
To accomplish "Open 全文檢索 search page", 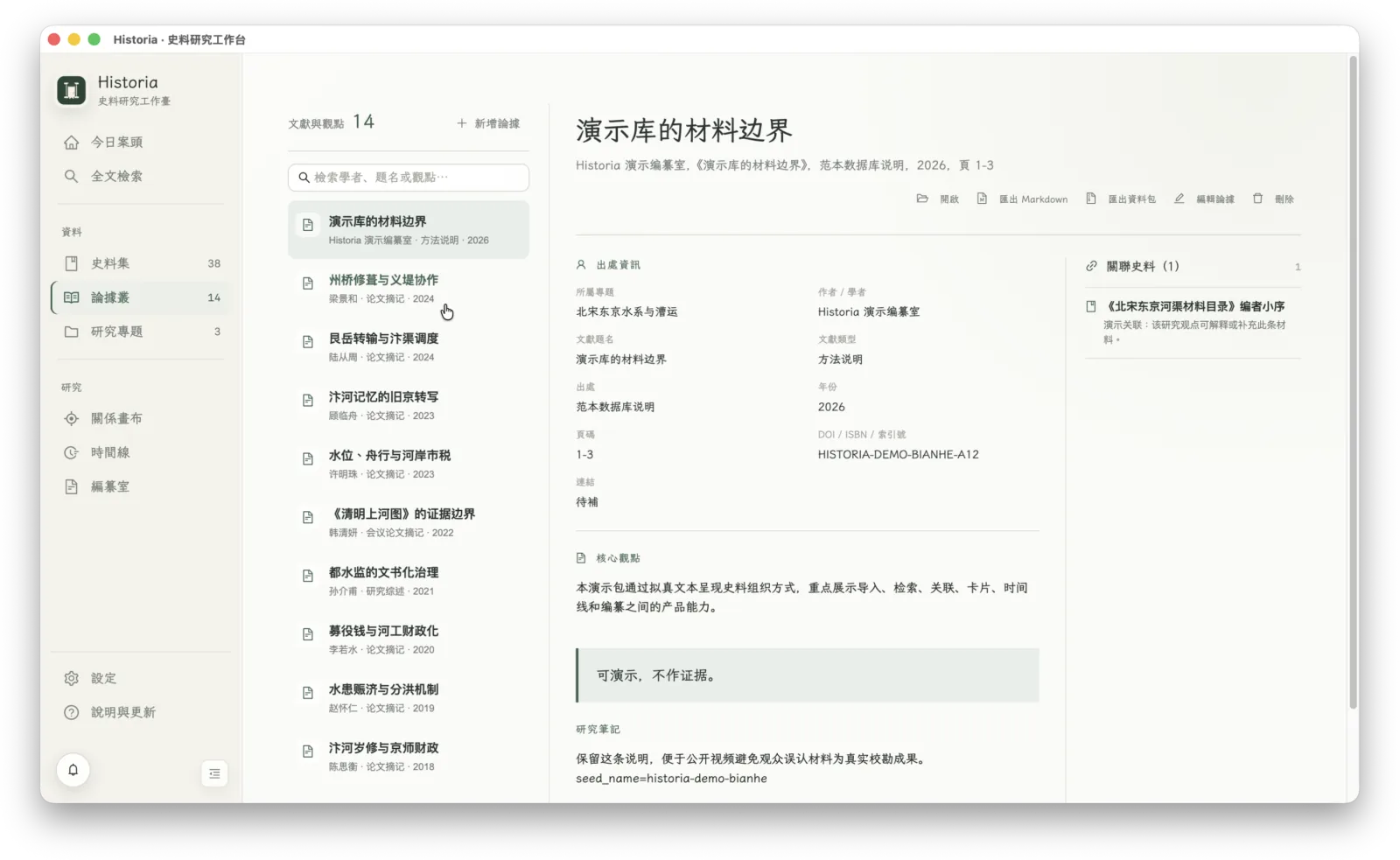I will [140, 176].
